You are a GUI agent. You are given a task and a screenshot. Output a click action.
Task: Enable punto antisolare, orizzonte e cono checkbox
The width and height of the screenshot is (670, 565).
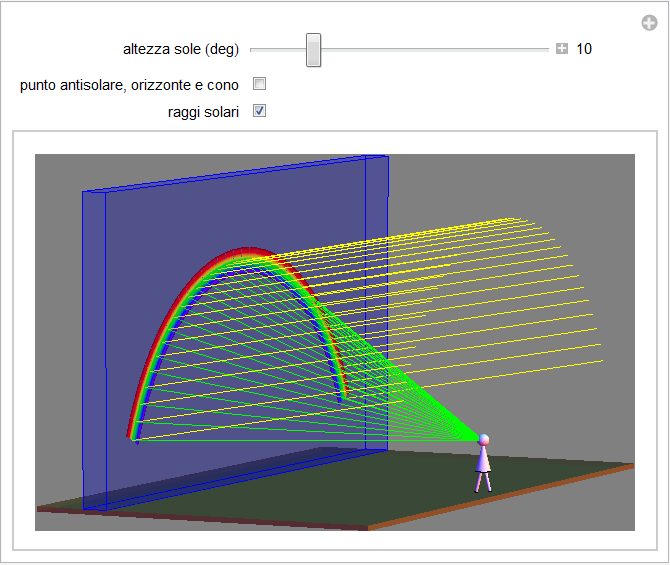click(x=259, y=83)
